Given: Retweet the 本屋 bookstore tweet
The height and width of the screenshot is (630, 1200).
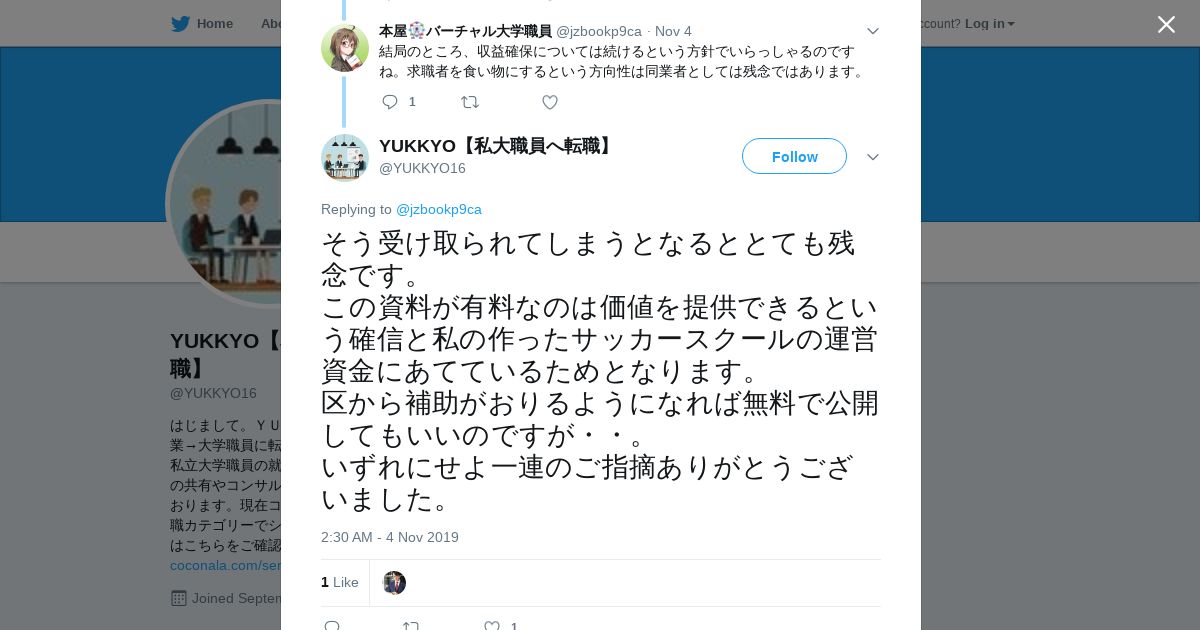Looking at the screenshot, I should [470, 102].
